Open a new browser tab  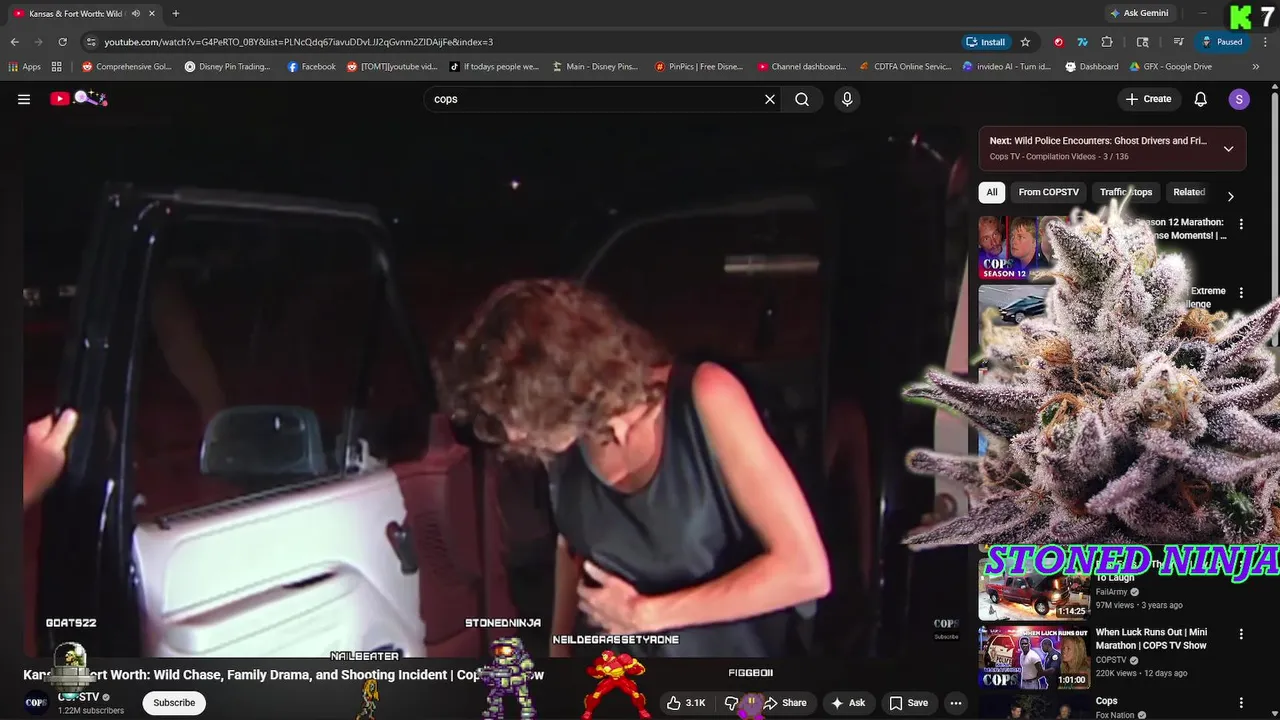click(x=176, y=13)
